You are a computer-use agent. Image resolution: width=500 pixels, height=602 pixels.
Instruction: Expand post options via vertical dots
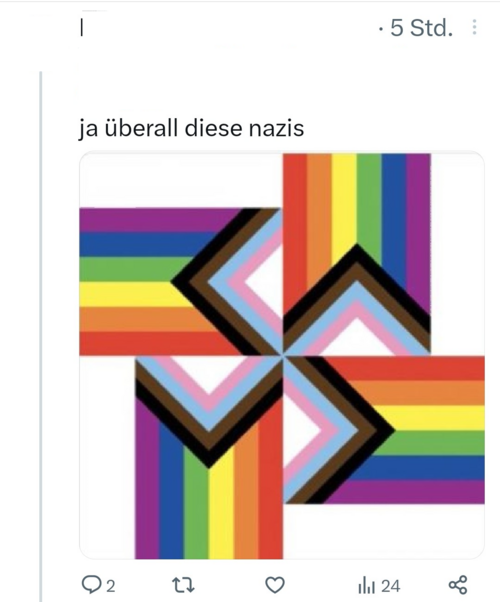[x=475, y=27]
